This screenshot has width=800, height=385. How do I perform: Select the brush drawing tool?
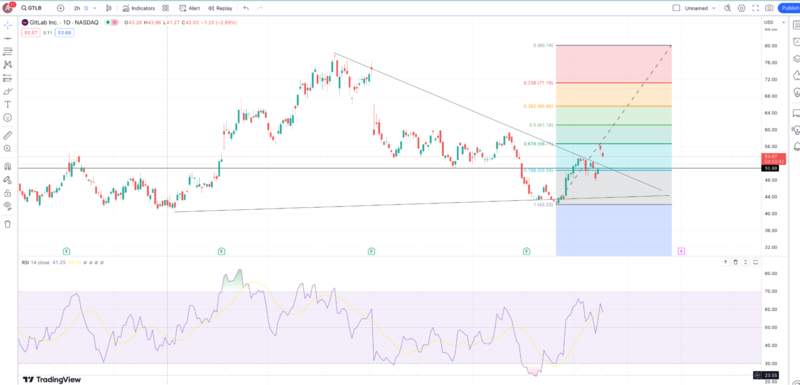(8, 91)
